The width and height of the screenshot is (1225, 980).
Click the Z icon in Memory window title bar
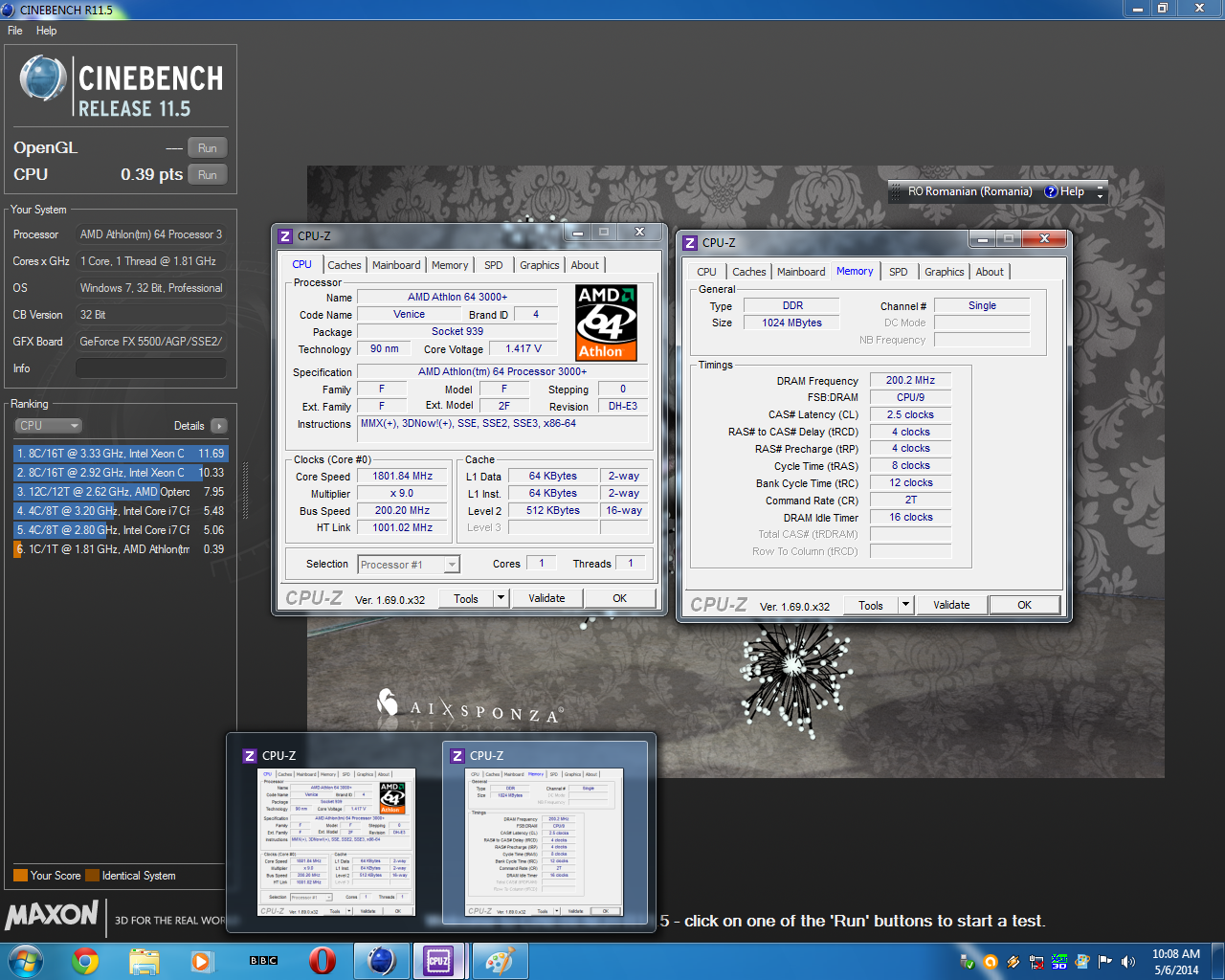pyautogui.click(x=690, y=243)
